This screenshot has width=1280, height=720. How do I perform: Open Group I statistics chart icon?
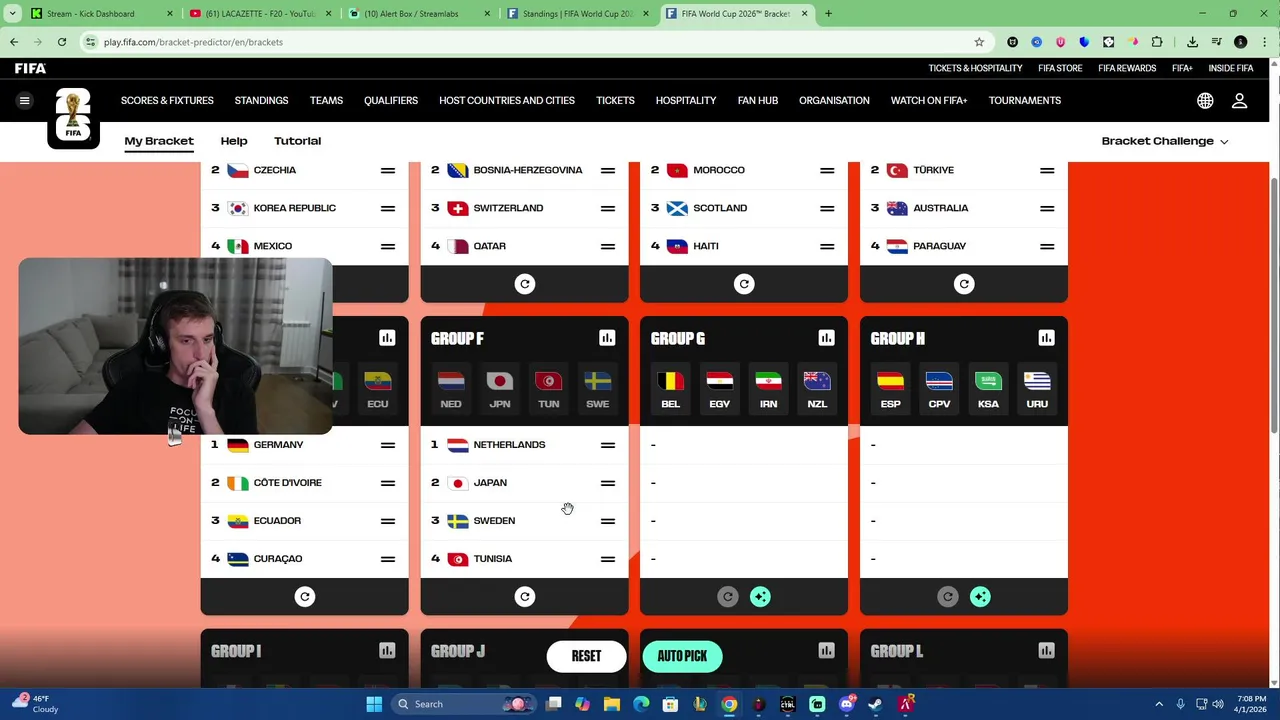coord(387,651)
